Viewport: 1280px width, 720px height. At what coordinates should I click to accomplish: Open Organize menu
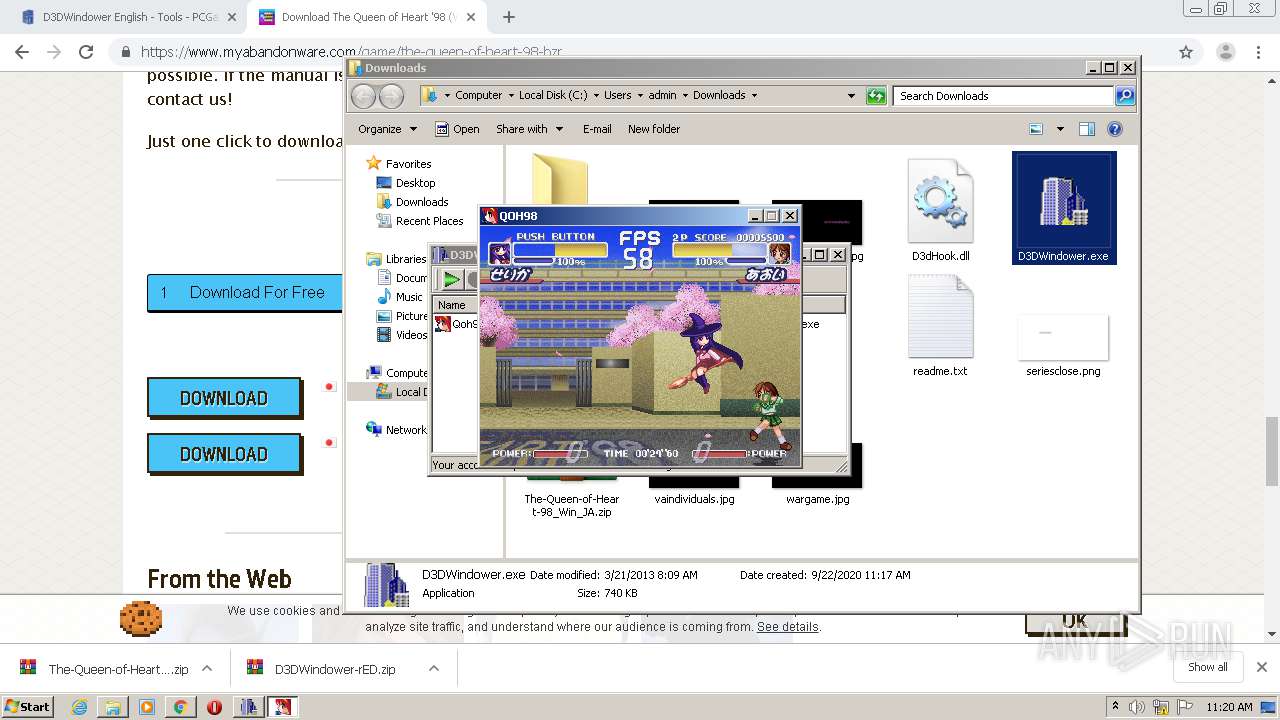click(387, 129)
